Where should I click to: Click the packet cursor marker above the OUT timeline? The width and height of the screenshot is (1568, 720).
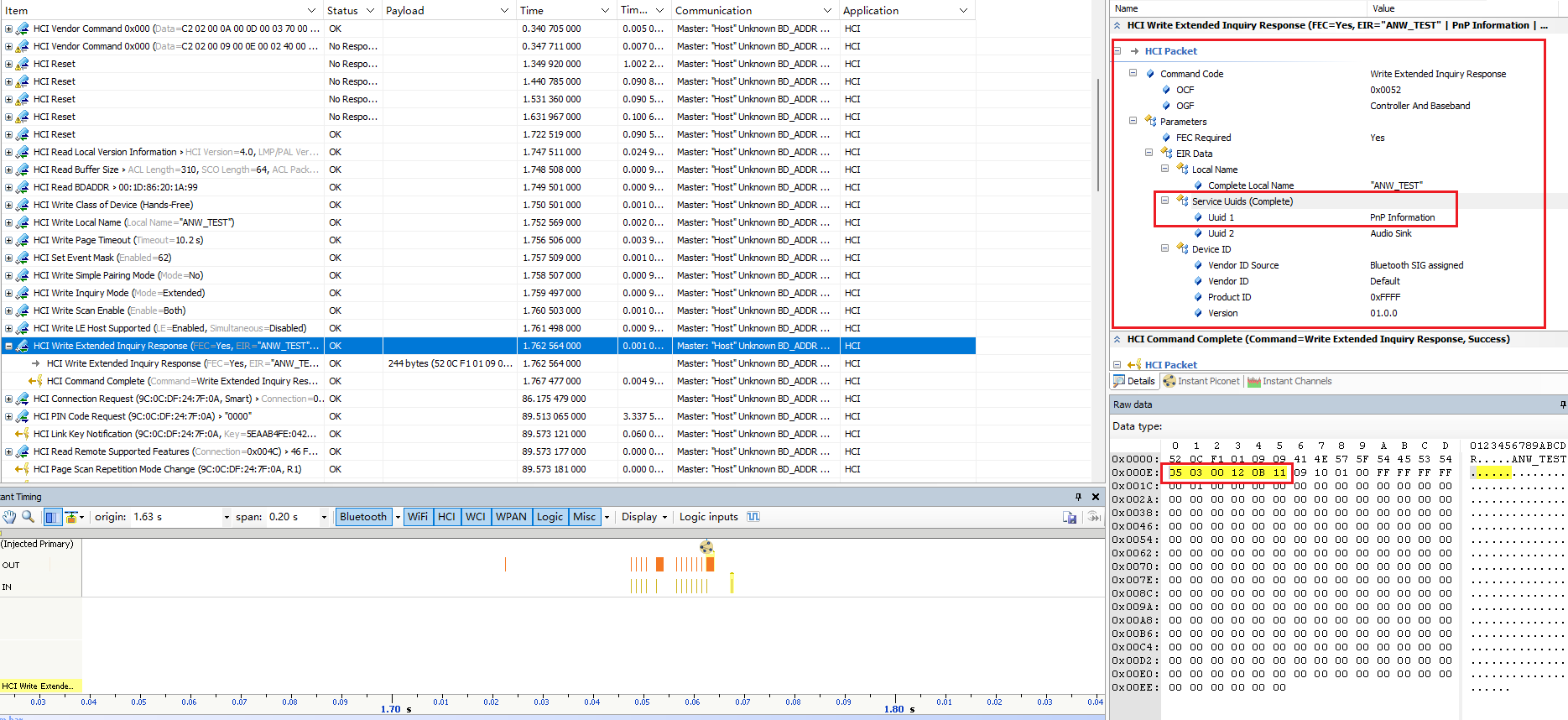coord(706,547)
